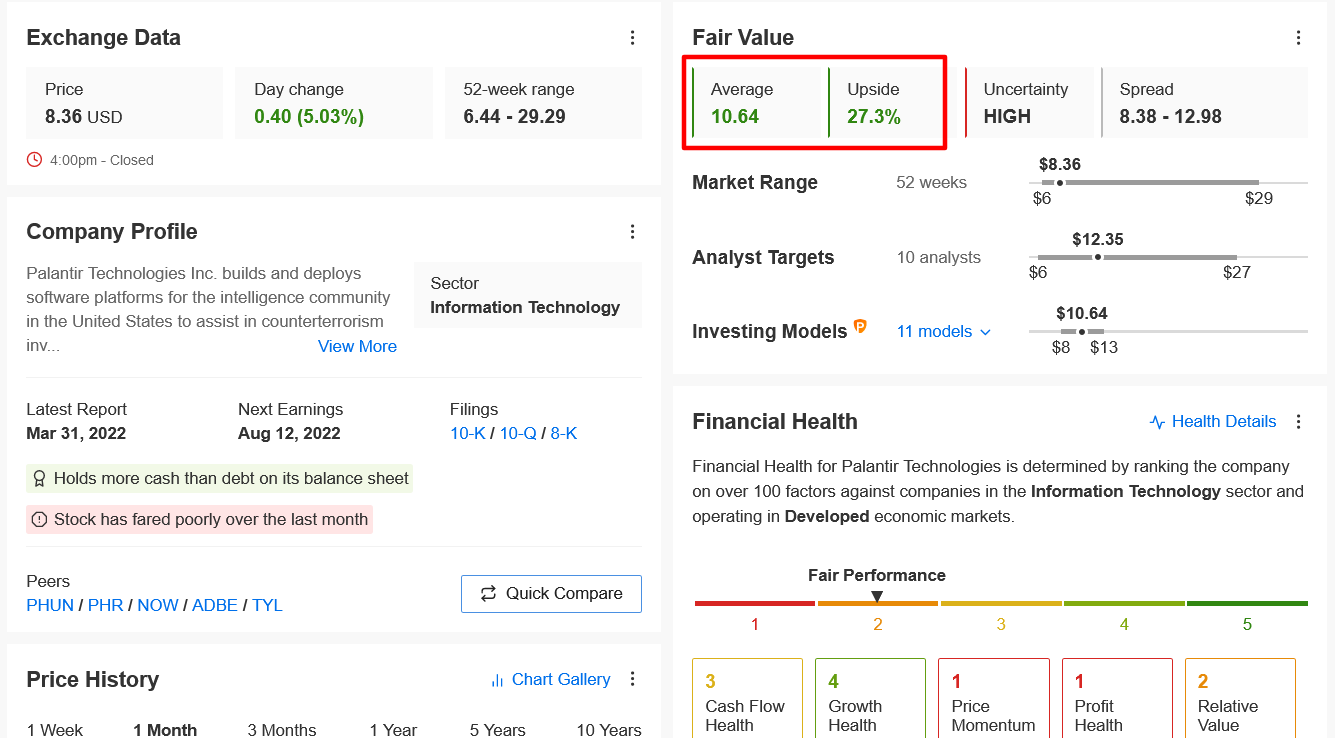Expand the 11 models dropdown

click(x=943, y=332)
